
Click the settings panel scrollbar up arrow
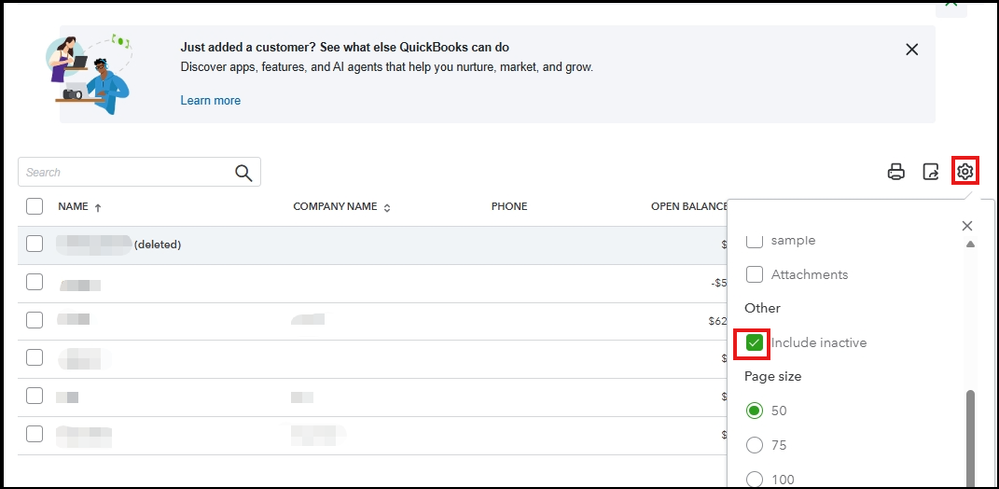[x=969, y=244]
